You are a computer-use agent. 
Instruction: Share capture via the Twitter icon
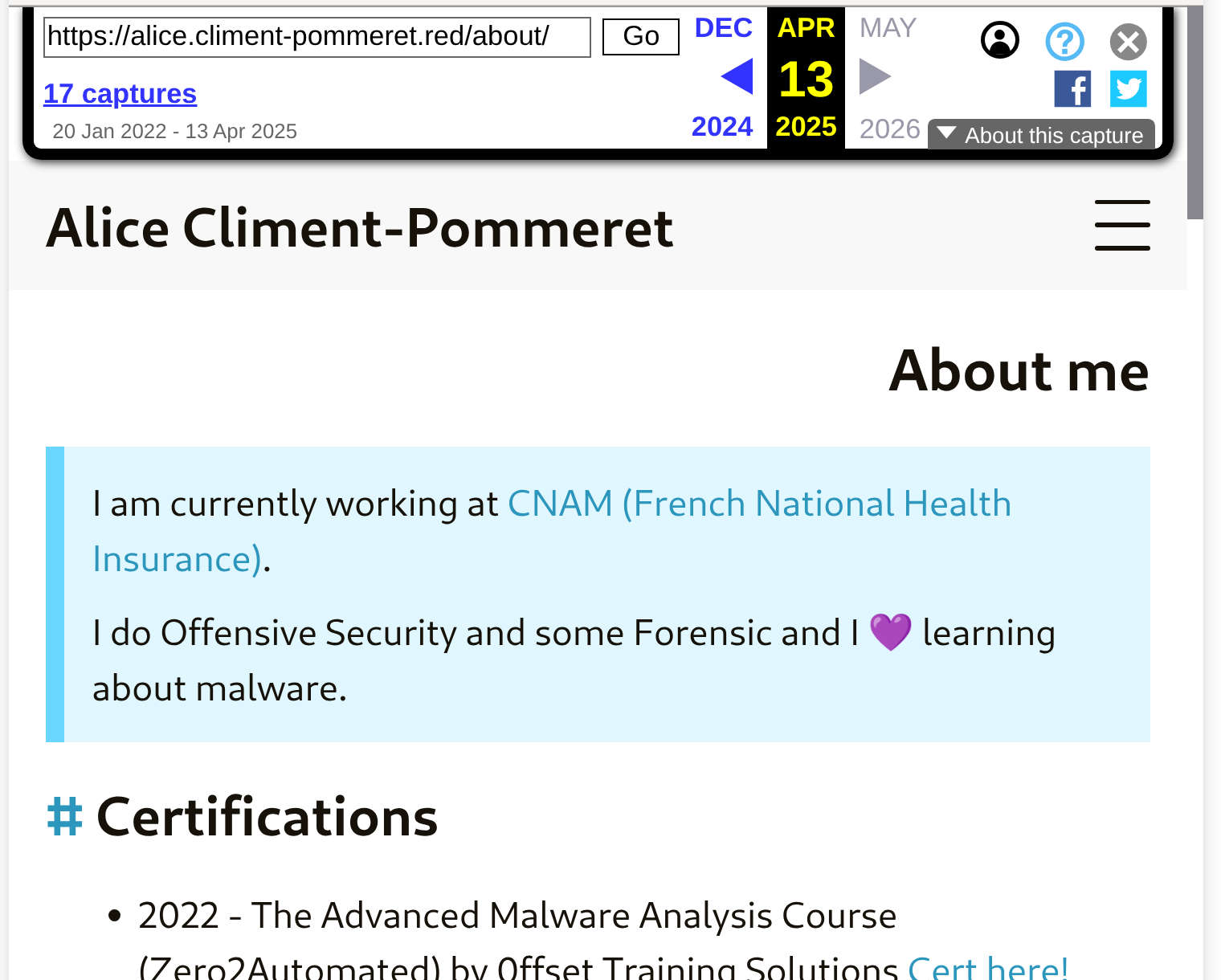[1128, 88]
